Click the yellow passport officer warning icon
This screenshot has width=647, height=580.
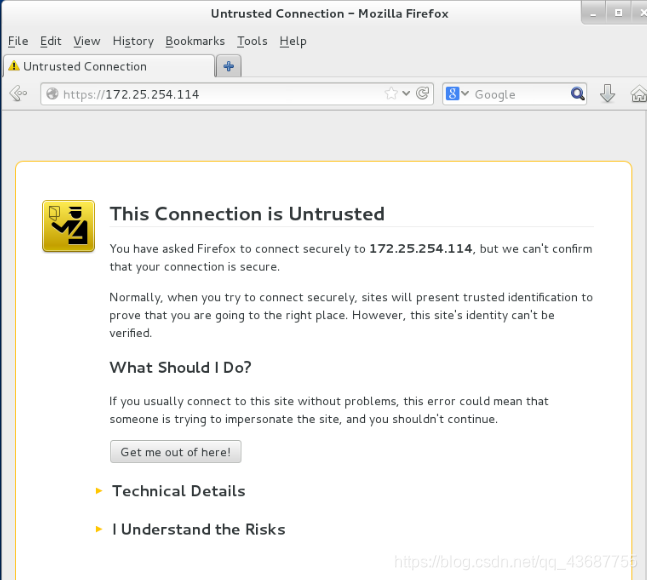[68, 226]
